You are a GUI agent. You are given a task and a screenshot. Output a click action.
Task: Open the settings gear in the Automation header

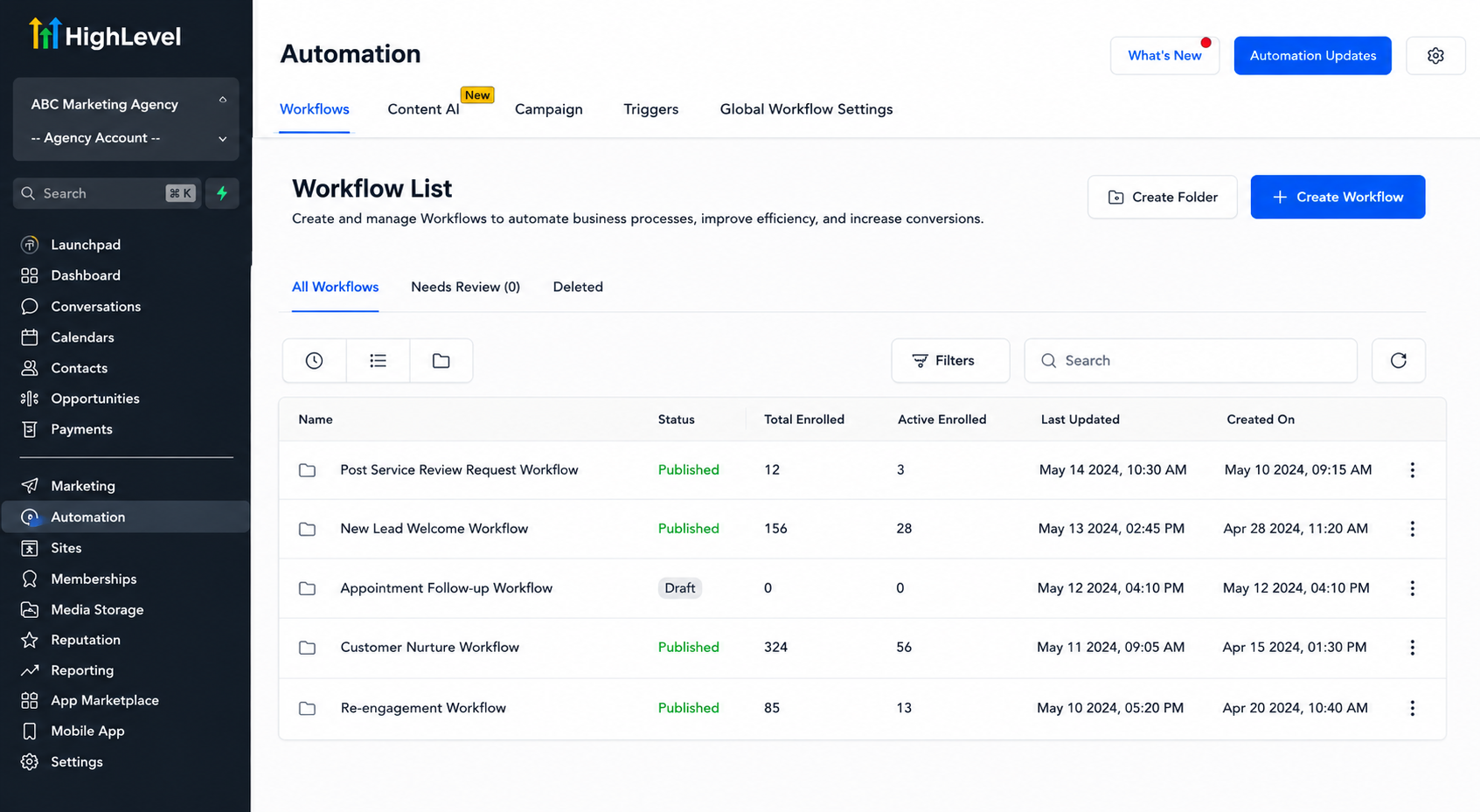(1435, 55)
